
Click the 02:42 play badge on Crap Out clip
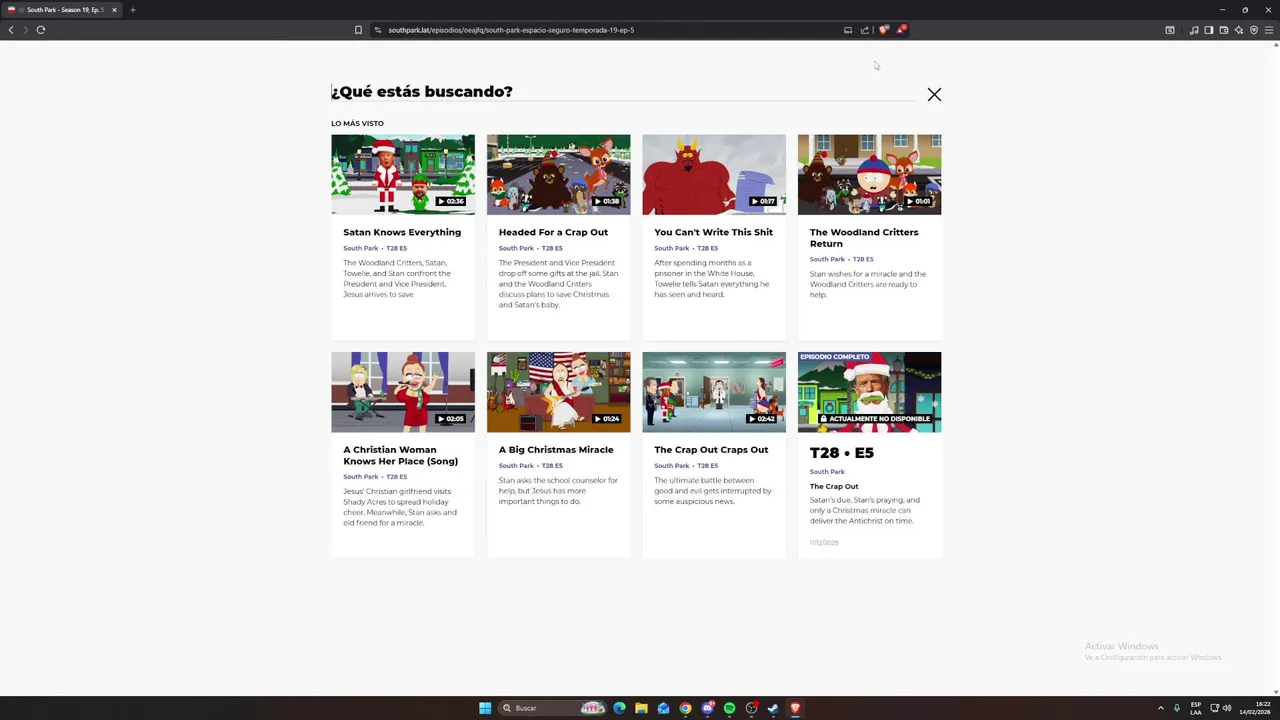[x=763, y=419]
